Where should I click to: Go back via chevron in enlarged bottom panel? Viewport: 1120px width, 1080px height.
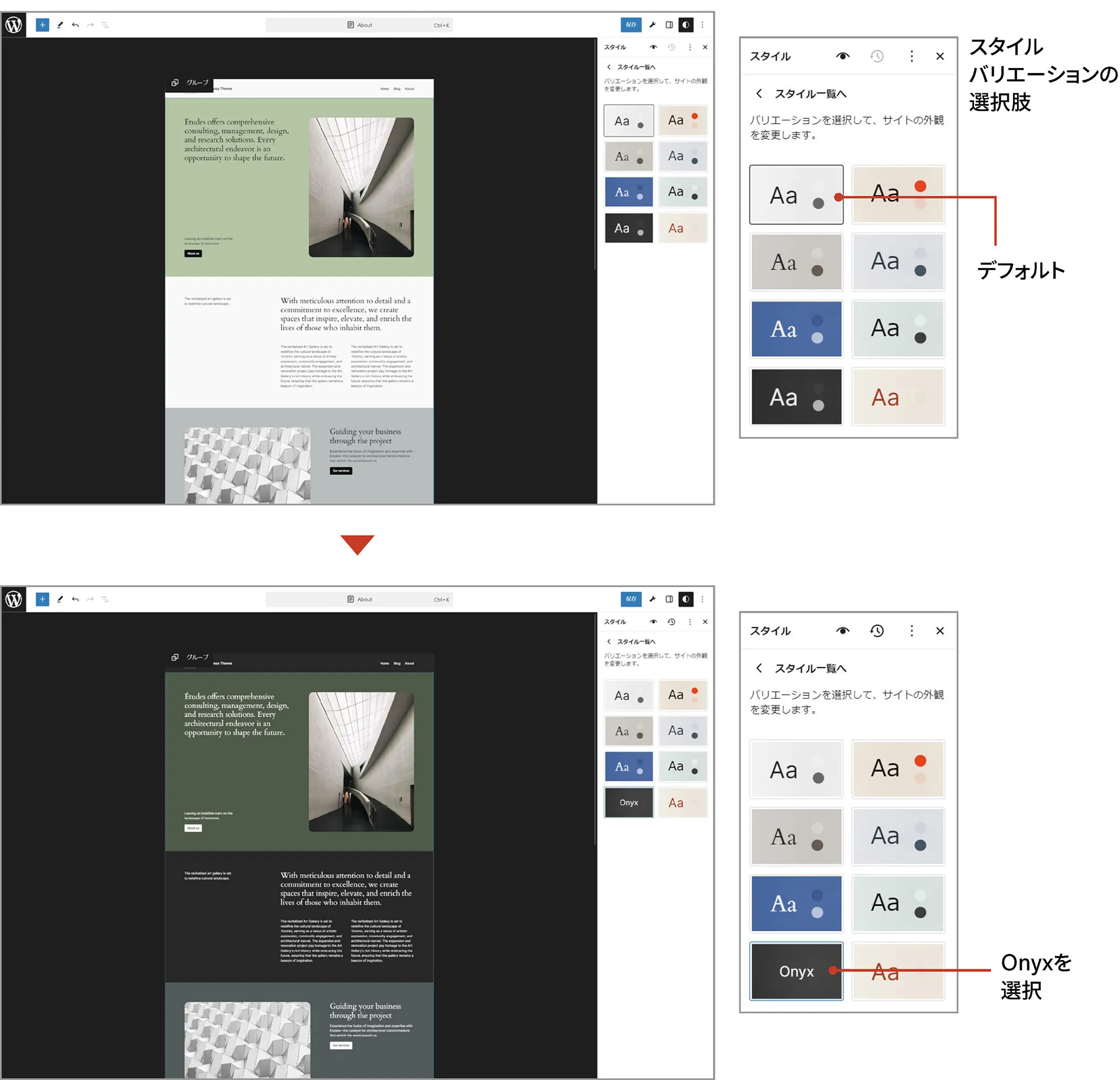pos(759,668)
